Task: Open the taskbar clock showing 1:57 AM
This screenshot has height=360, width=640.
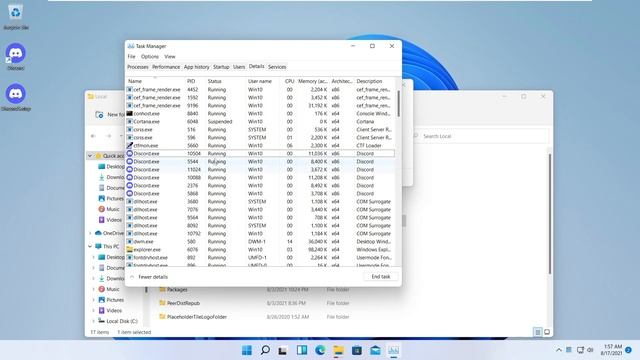Action: pyautogui.click(x=611, y=350)
